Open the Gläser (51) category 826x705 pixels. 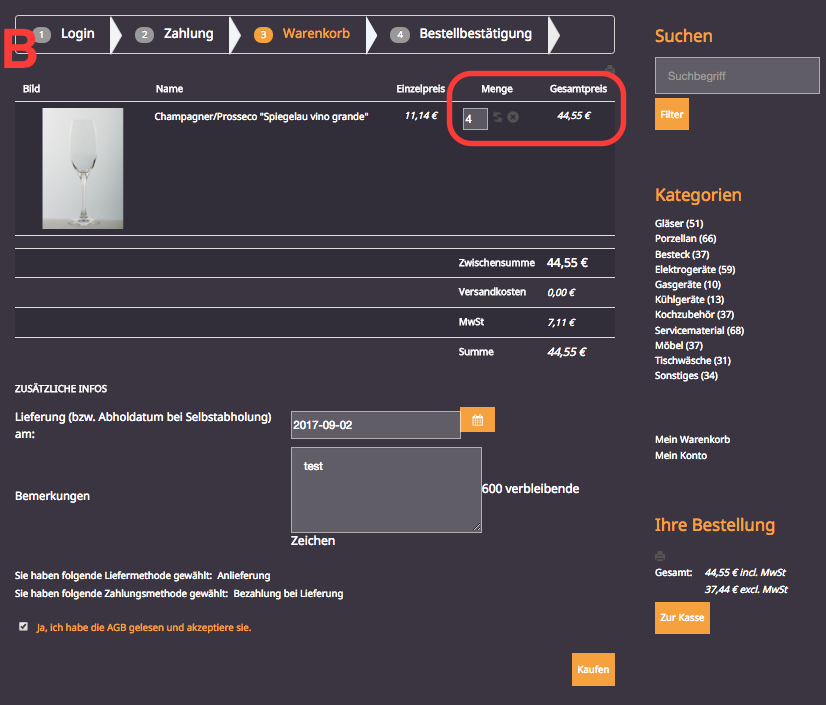[679, 223]
